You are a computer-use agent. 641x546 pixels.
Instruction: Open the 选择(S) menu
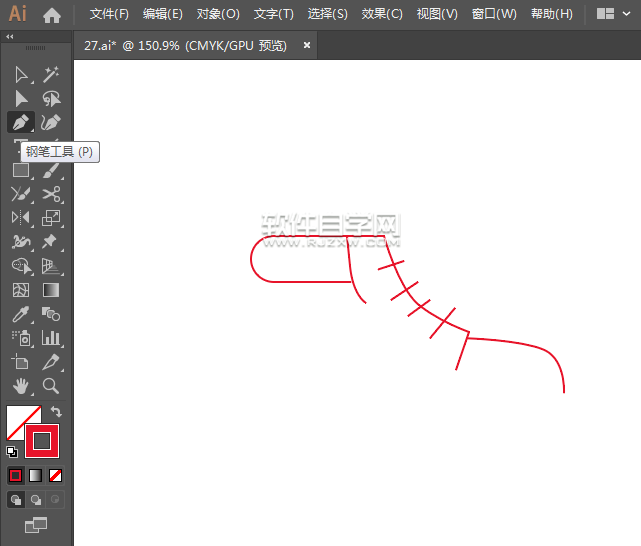coord(327,14)
